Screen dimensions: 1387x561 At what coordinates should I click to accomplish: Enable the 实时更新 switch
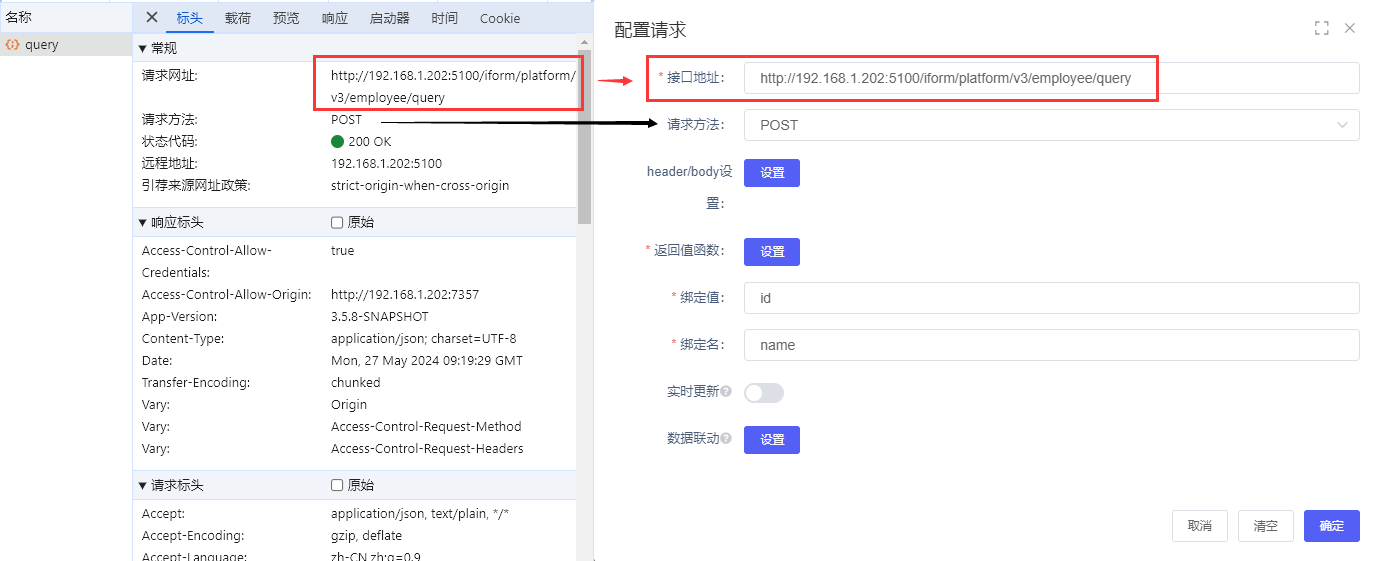point(764,393)
